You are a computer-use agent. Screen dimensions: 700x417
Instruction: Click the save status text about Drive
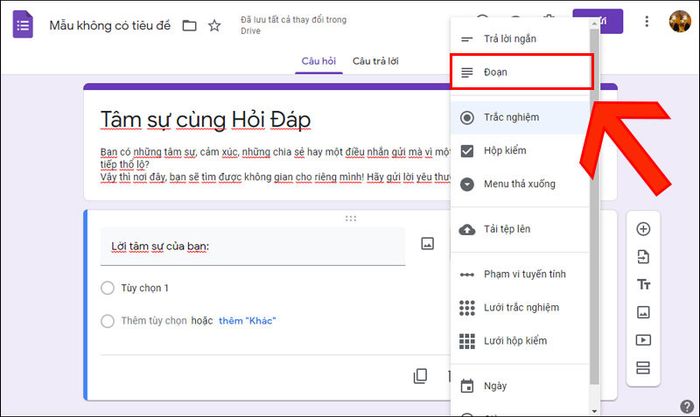293,25
